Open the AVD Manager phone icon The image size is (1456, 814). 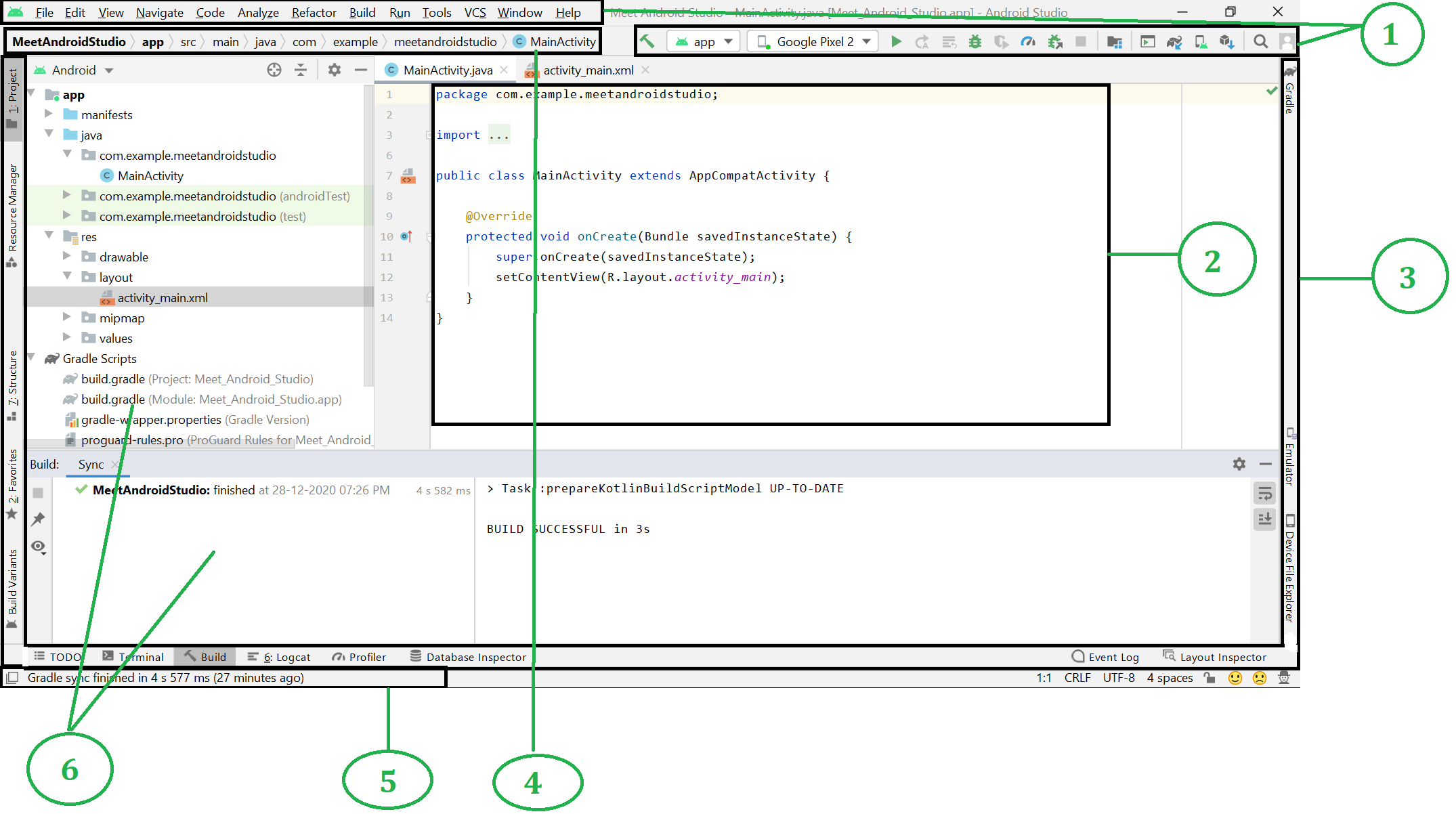[x=1200, y=41]
